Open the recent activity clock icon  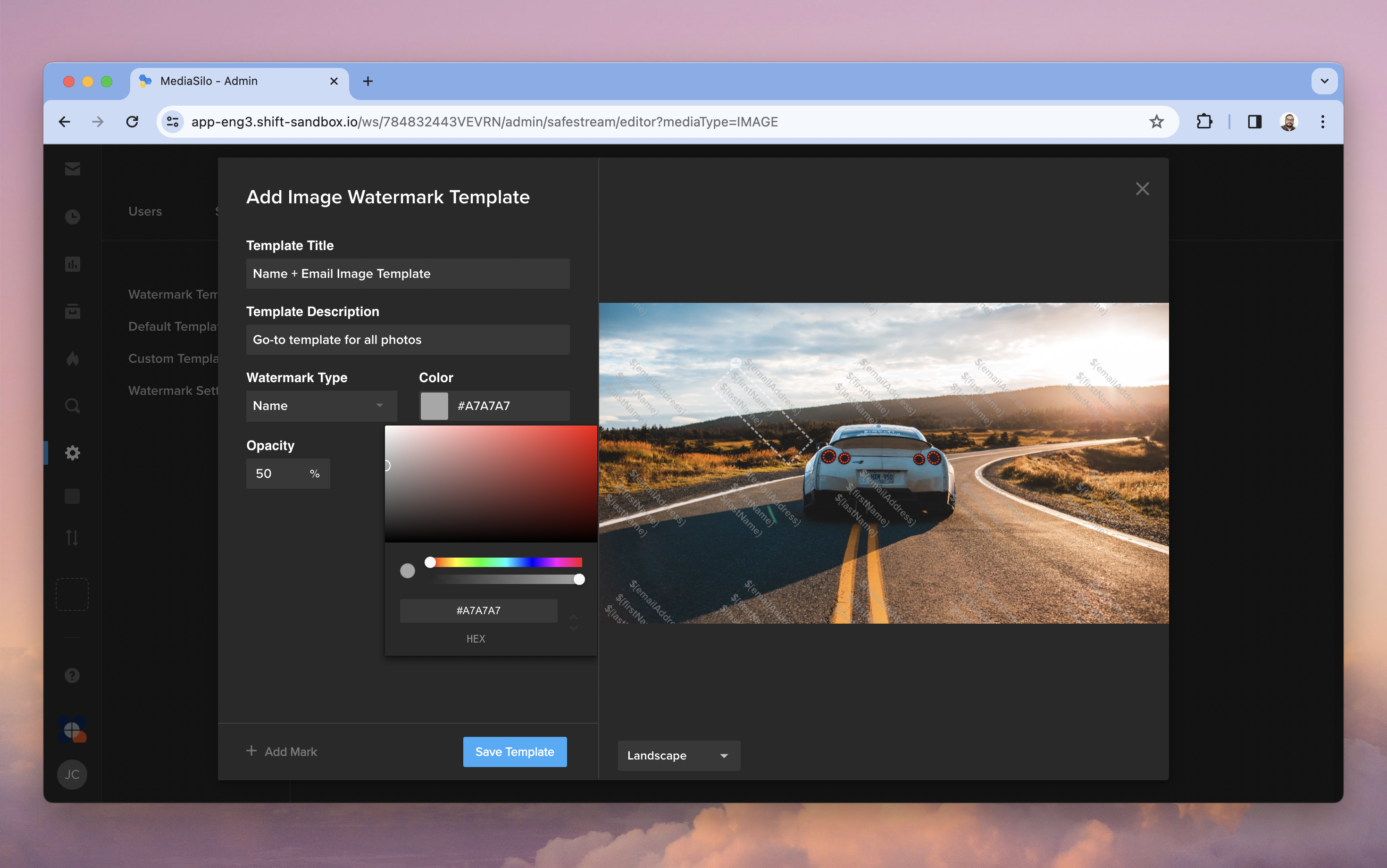click(72, 217)
